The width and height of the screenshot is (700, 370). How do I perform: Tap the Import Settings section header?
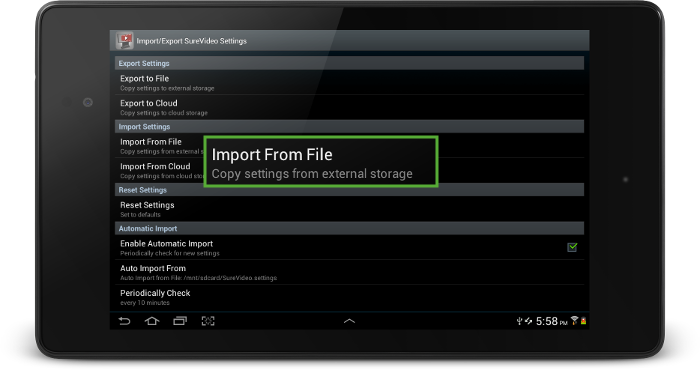click(349, 127)
